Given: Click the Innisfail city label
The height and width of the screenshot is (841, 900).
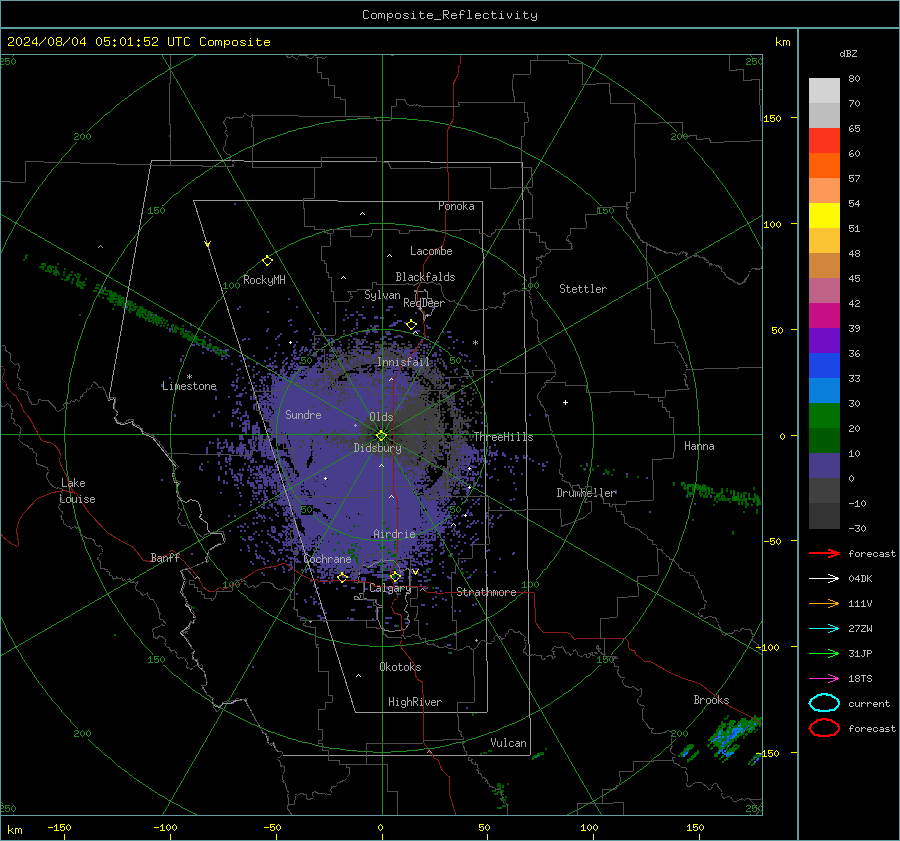Looking at the screenshot, I should [404, 362].
